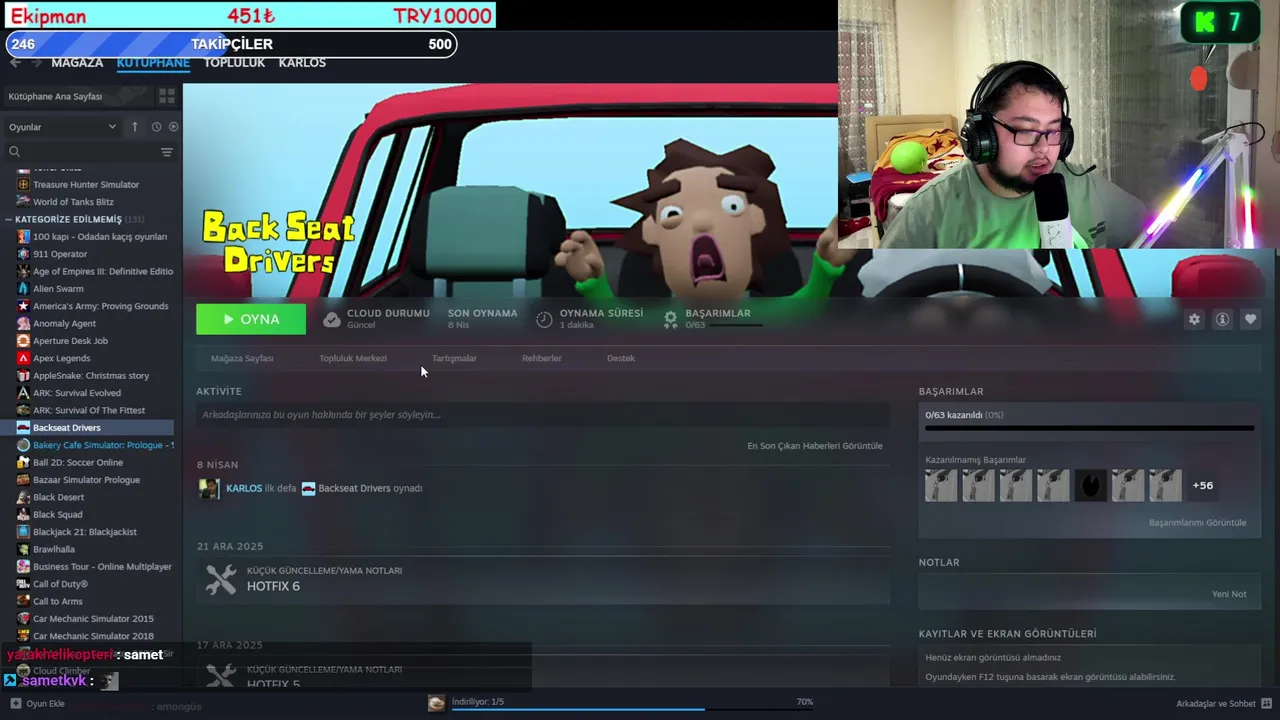Screen dimensions: 1280x720
Task: Click Treasure Hunter Simulator game icon
Action: coord(24,184)
